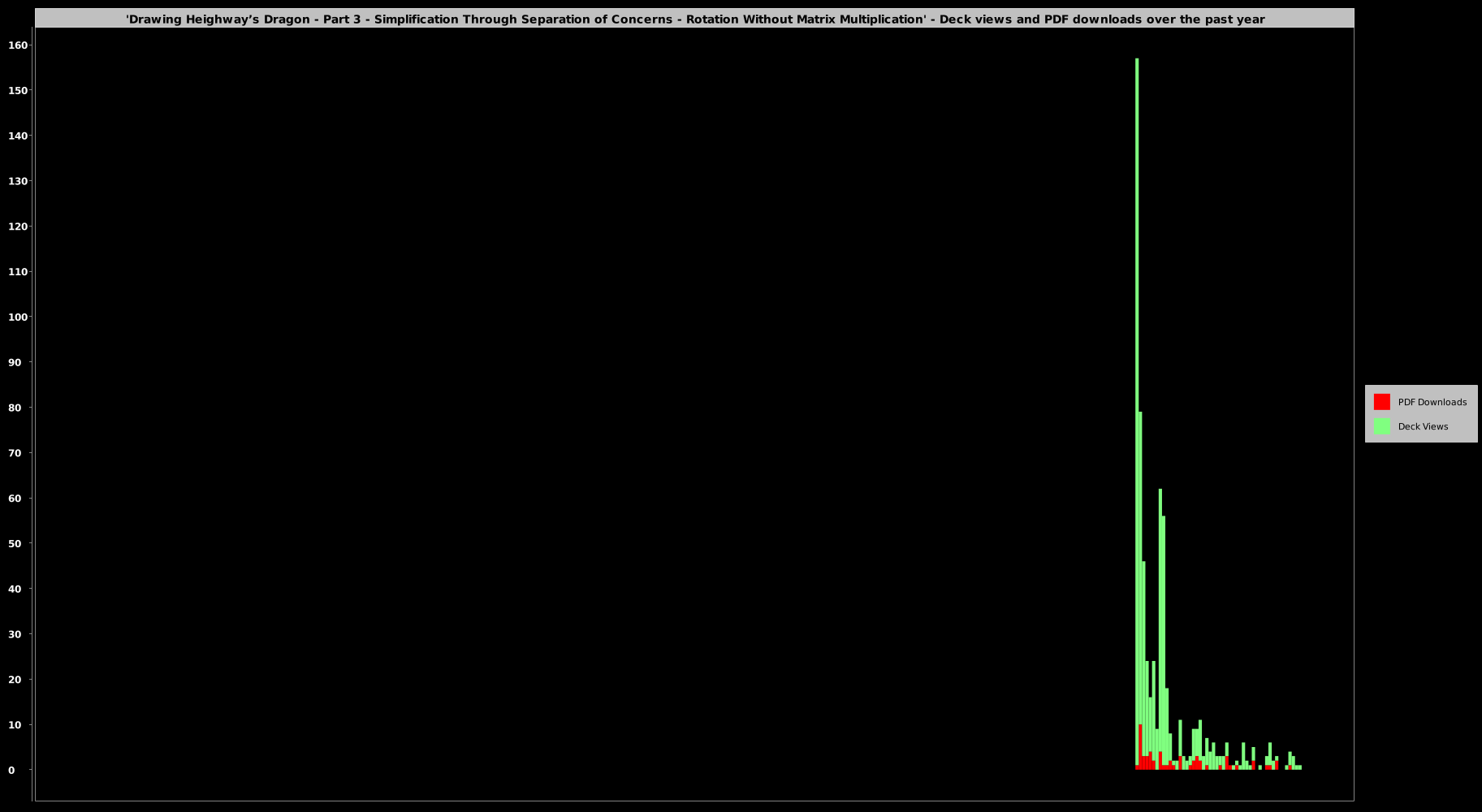Viewport: 1482px width, 812px height.
Task: Click the y-axis label 30
Action: pos(15,634)
